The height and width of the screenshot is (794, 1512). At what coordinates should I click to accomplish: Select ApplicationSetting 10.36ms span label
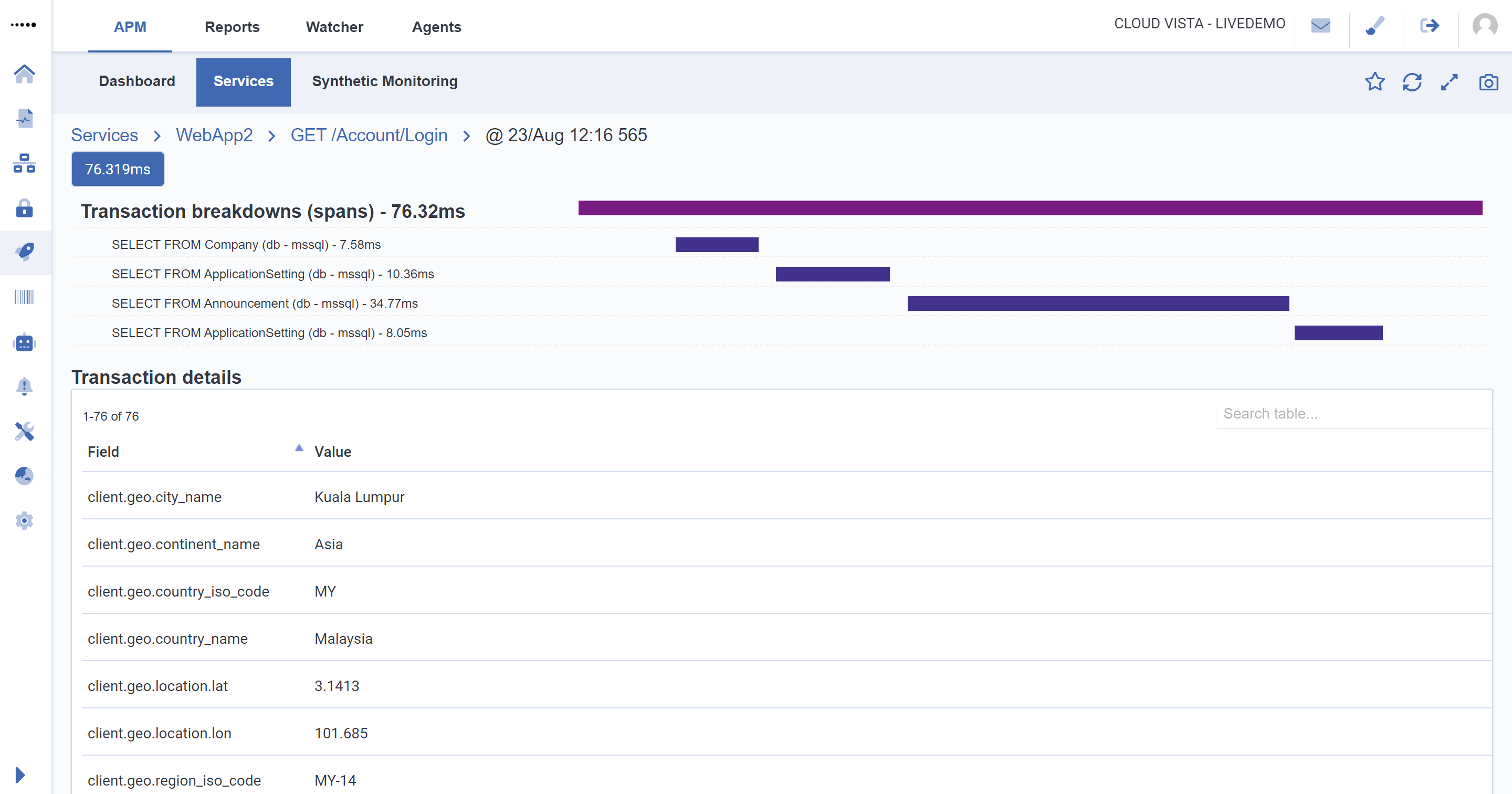(x=273, y=274)
